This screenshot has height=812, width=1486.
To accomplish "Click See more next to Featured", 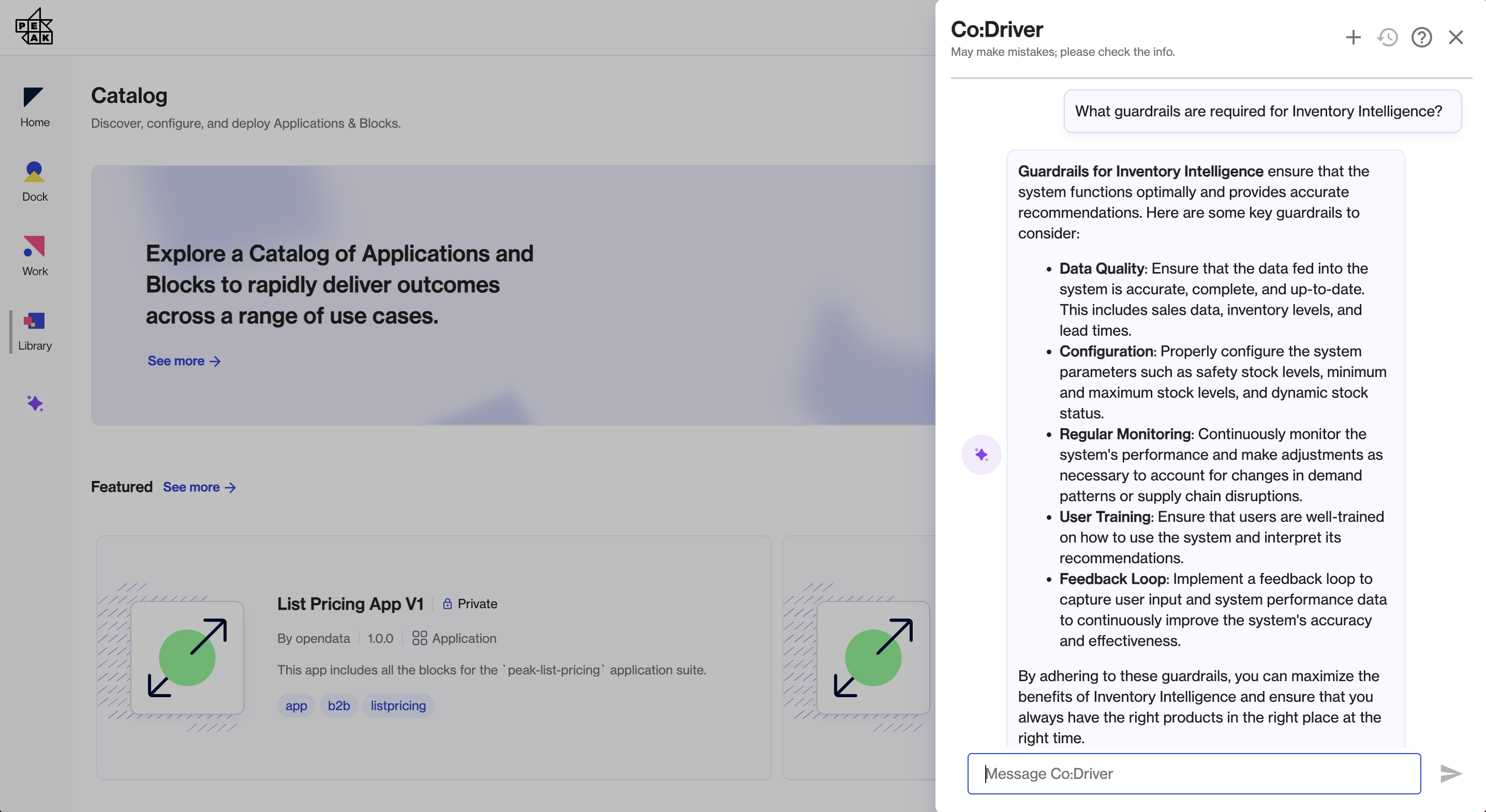I will [199, 487].
